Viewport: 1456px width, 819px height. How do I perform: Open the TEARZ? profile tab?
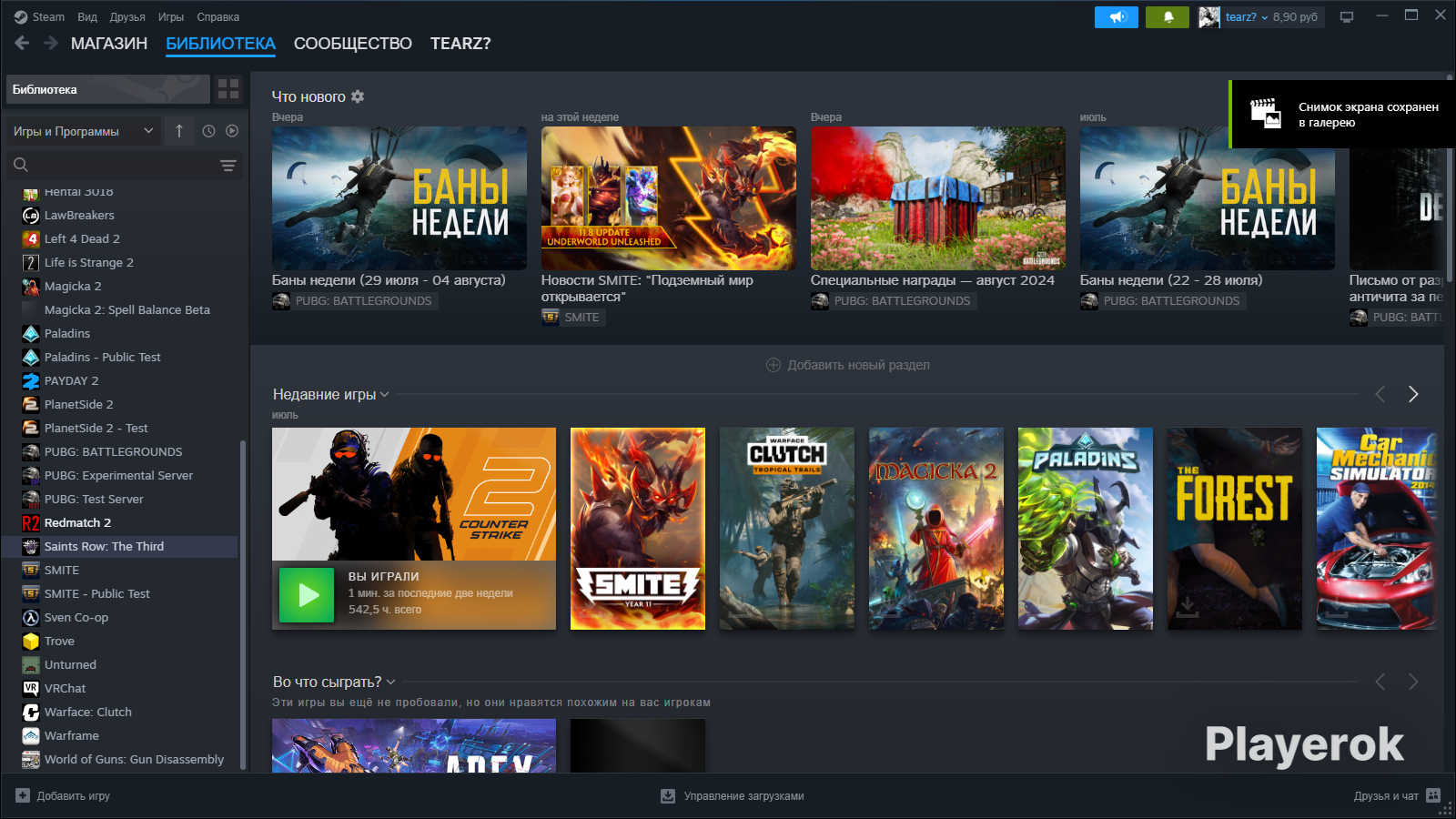460,44
